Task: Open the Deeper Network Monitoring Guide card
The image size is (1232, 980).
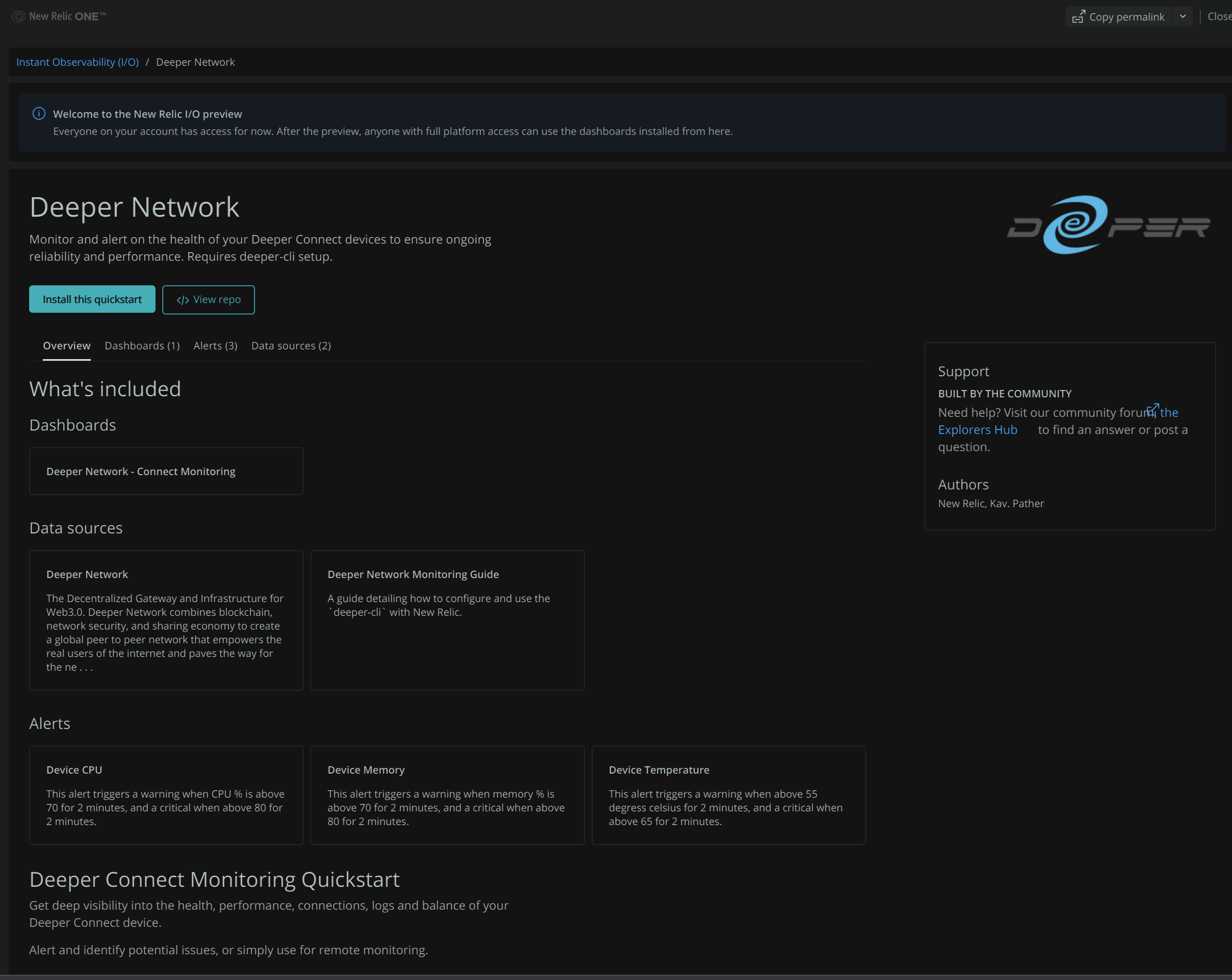Action: (446, 620)
